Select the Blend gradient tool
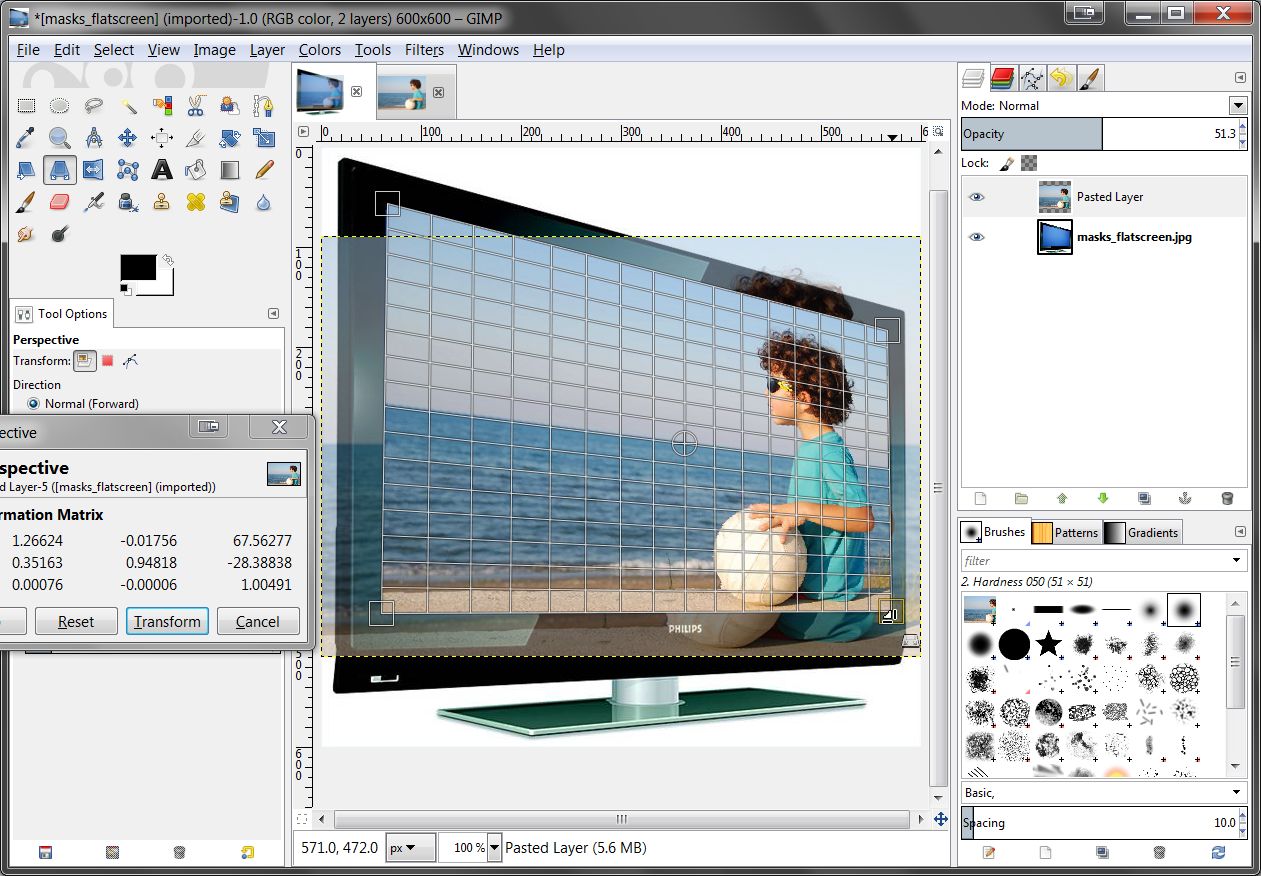1261x876 pixels. tap(230, 170)
